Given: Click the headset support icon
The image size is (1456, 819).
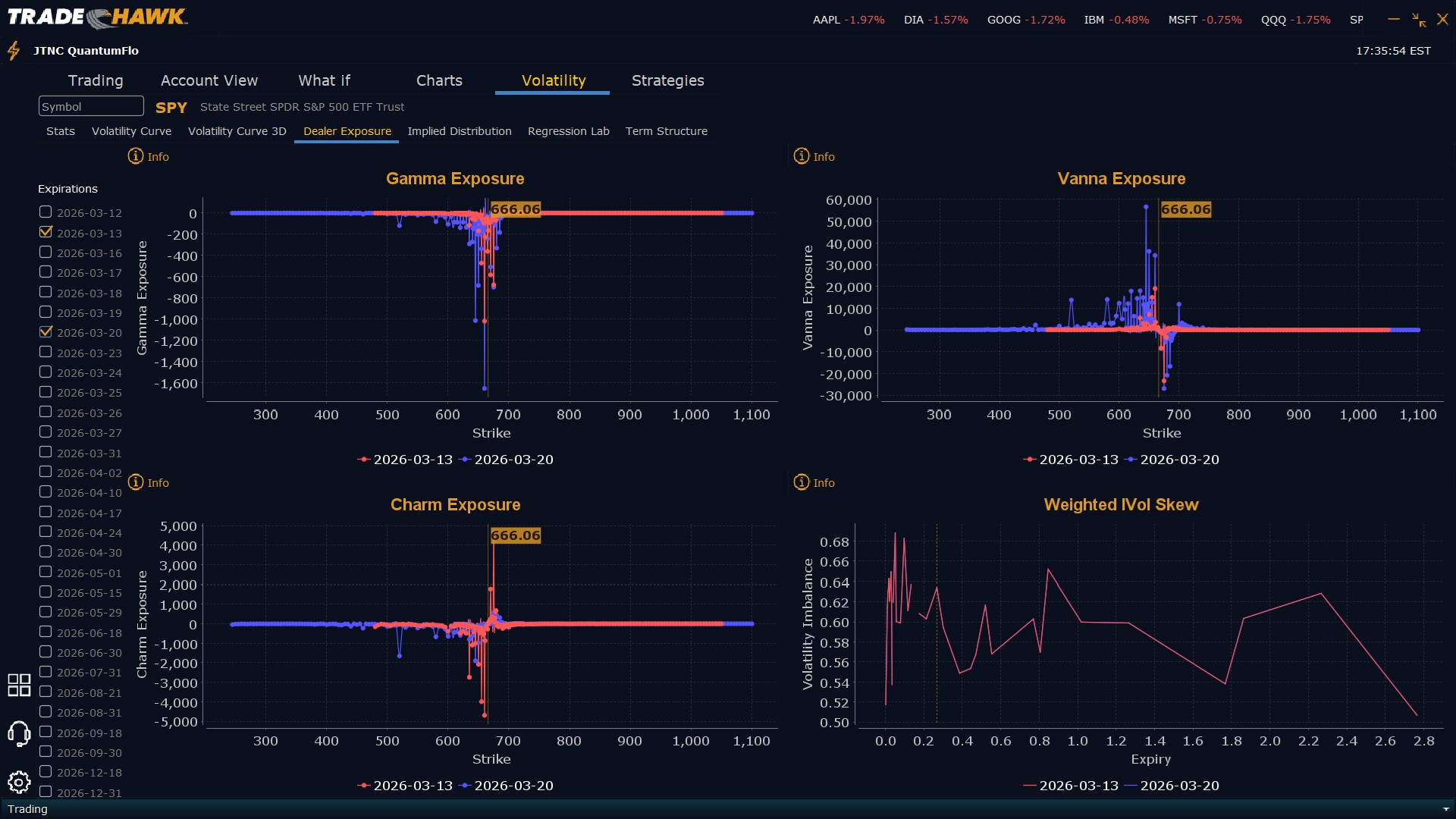Looking at the screenshot, I should (19, 733).
